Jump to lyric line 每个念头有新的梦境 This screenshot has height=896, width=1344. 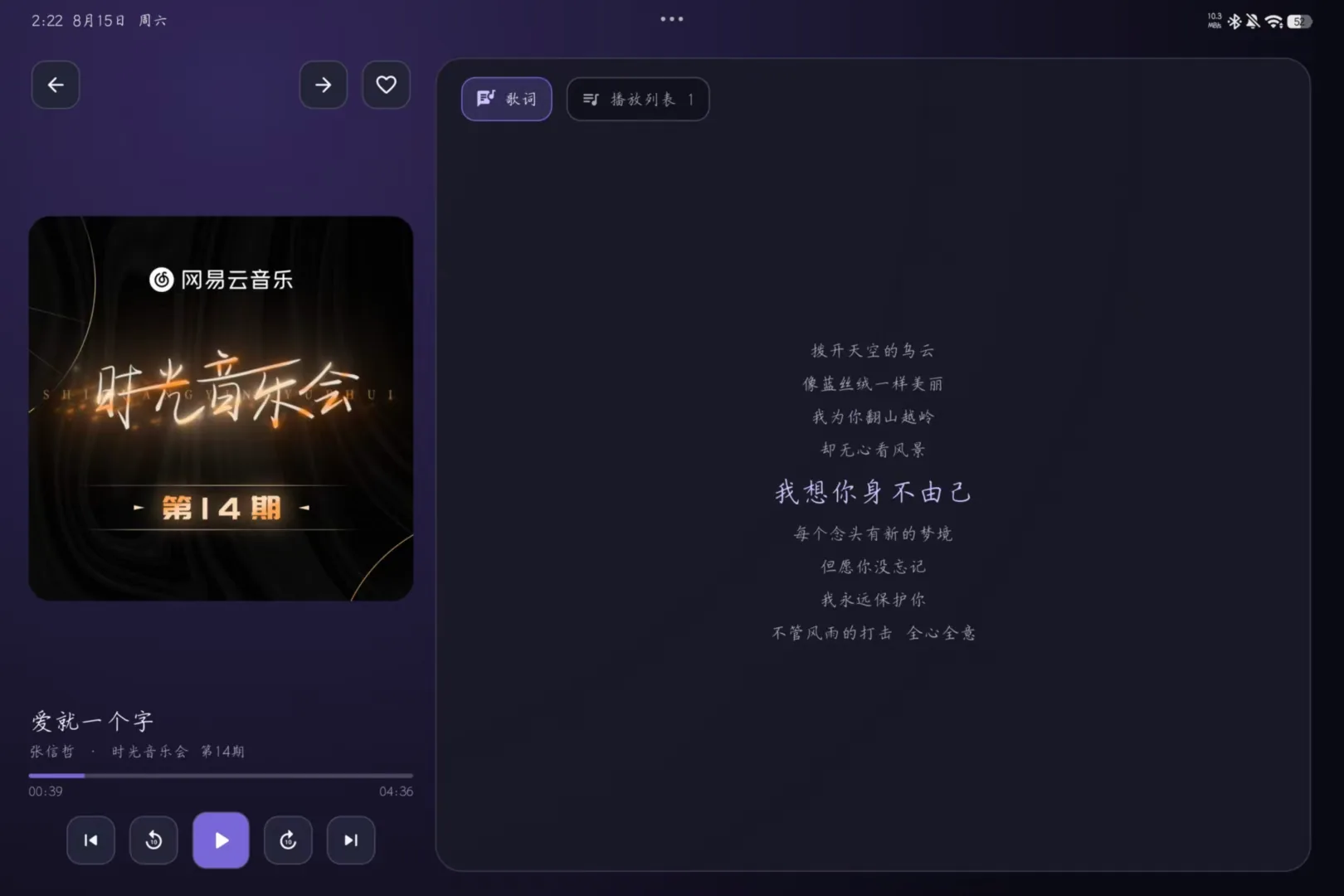tap(873, 533)
